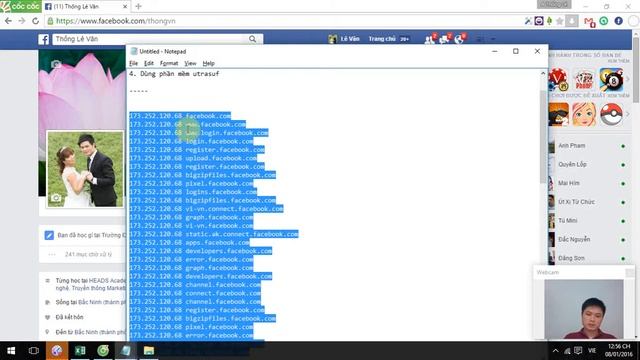Open a new browser tab
The width and height of the screenshot is (640, 360).
point(138,6)
